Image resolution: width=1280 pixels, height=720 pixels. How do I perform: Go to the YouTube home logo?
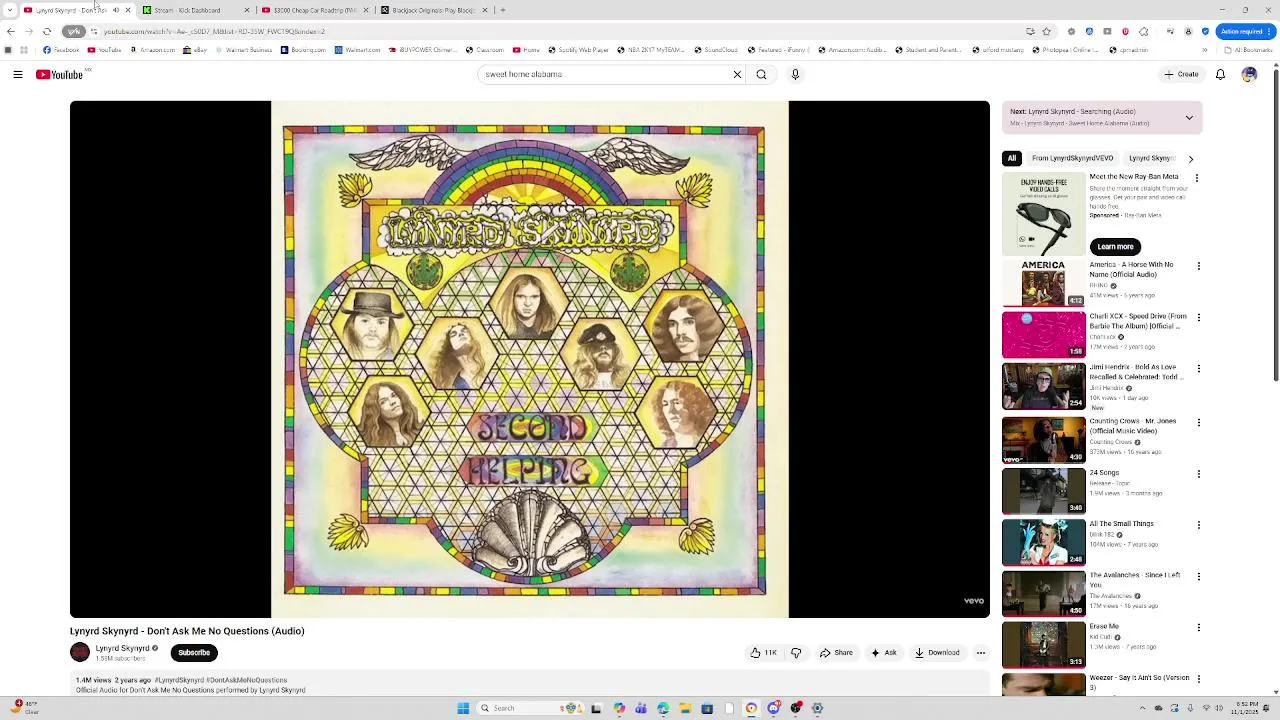pos(59,74)
